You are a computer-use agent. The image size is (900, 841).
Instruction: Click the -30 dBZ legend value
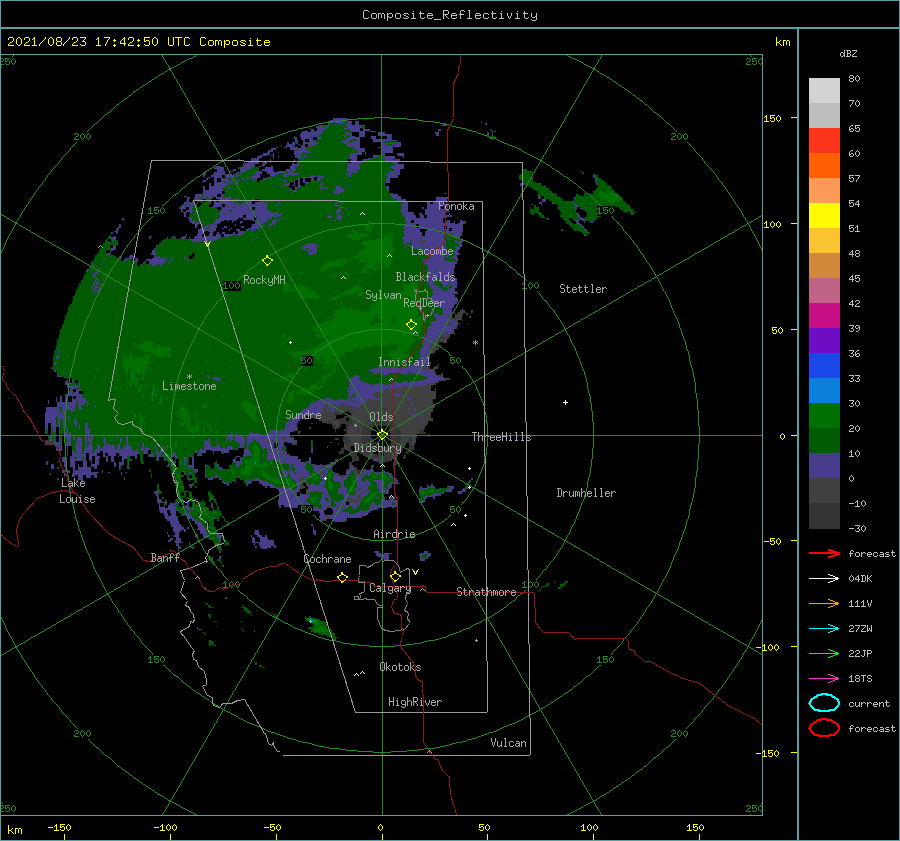click(x=857, y=528)
